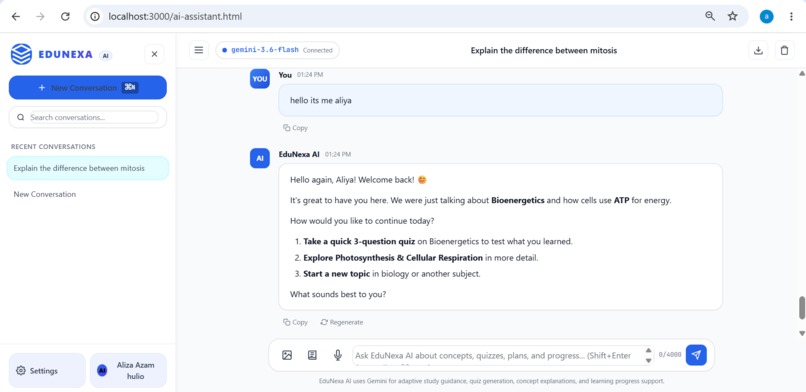The image size is (806, 392).
Task: Click the 01:24 PM timestamp beside You
Action: 309,75
